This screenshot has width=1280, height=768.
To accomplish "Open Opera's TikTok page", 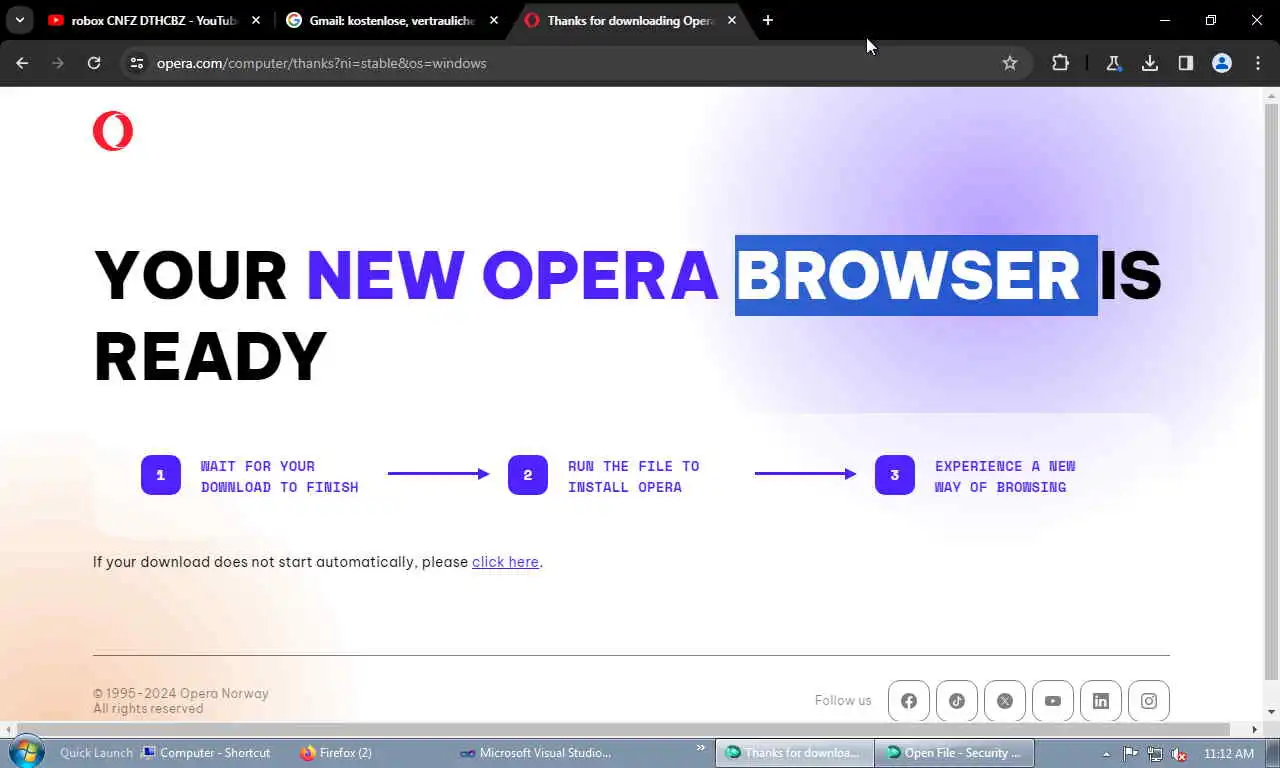I will coord(957,701).
